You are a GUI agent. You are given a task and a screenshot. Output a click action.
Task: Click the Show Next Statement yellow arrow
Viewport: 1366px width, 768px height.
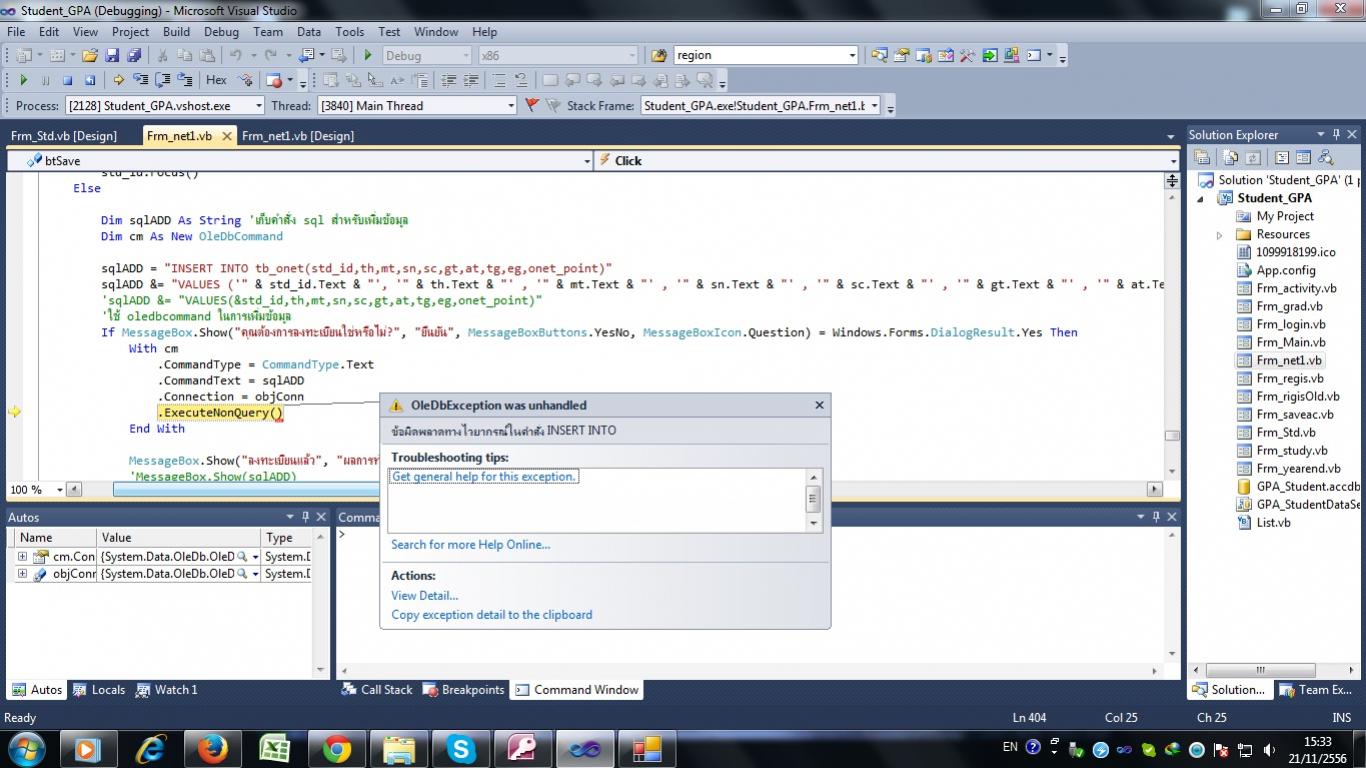point(118,80)
